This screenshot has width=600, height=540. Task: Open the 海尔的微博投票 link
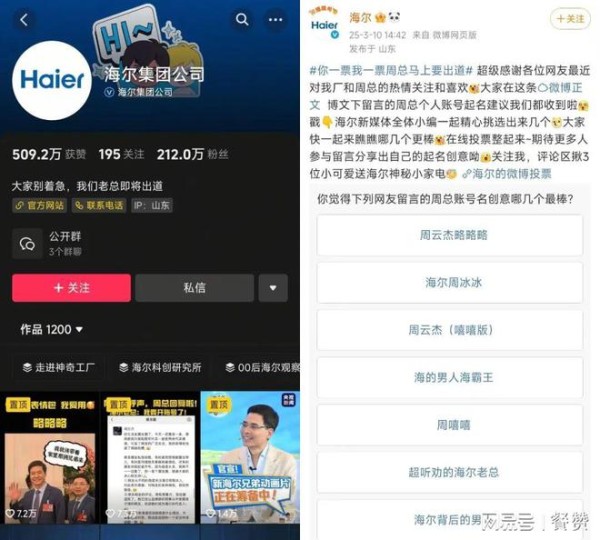(x=507, y=174)
